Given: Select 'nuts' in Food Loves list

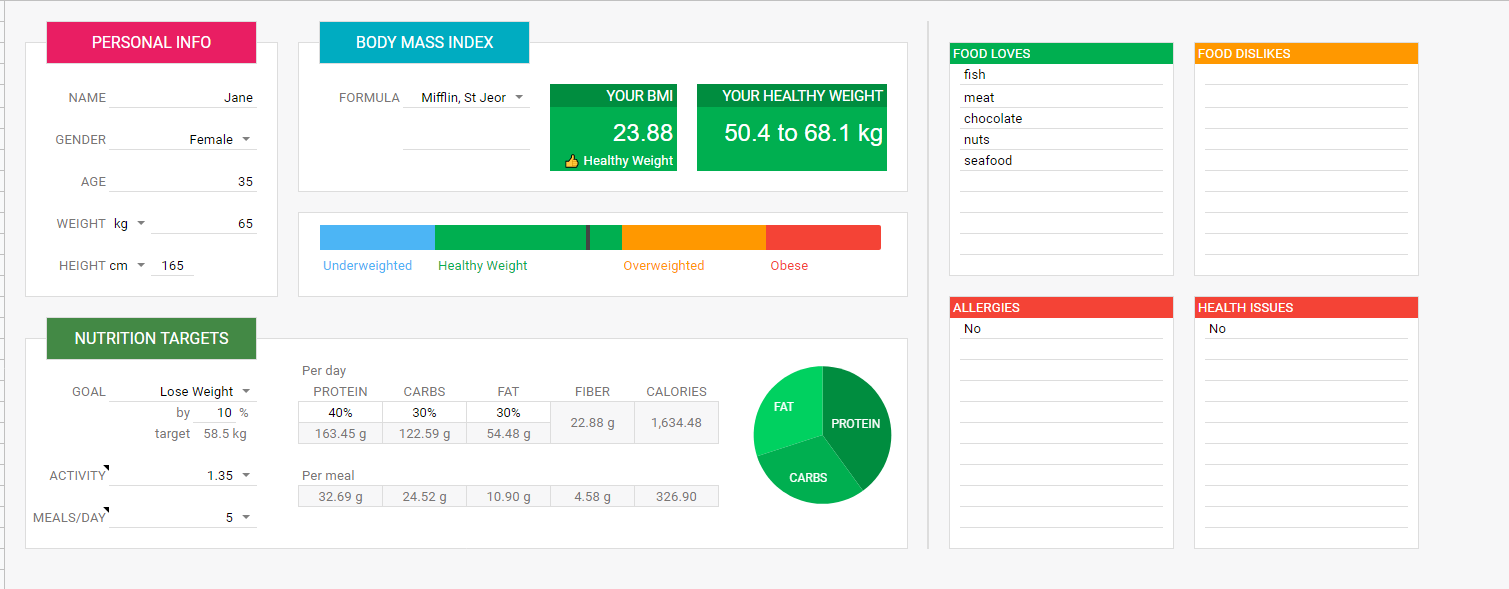Looking at the screenshot, I should click(x=1061, y=139).
